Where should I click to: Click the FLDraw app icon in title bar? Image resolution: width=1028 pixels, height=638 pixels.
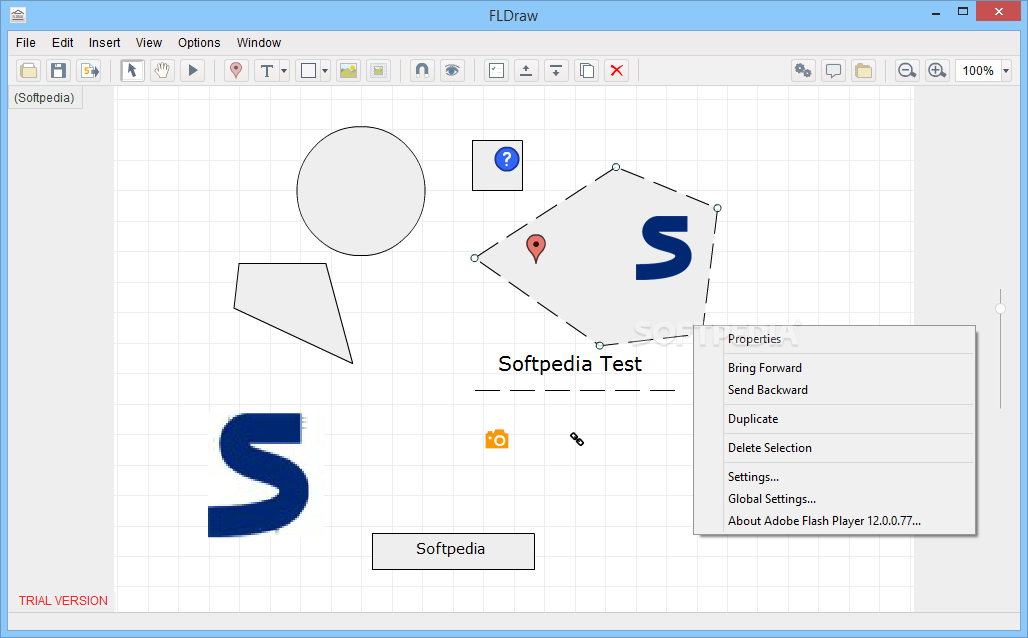[x=18, y=15]
